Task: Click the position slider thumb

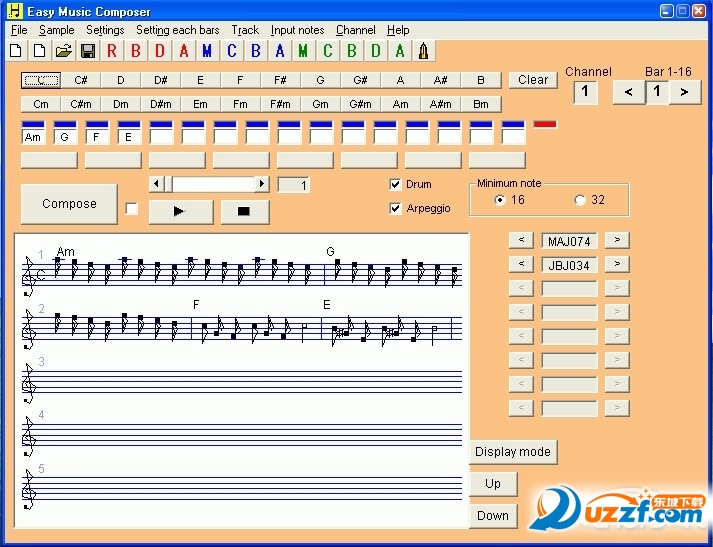Action: (167, 184)
